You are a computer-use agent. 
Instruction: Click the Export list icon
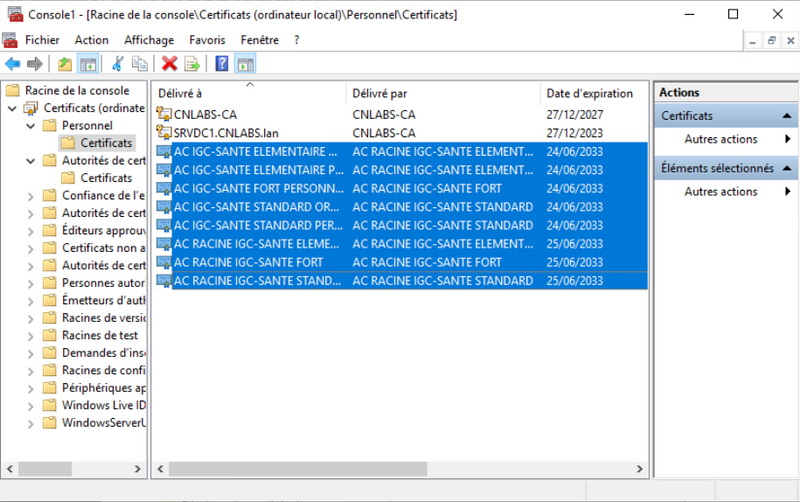pyautogui.click(x=192, y=64)
